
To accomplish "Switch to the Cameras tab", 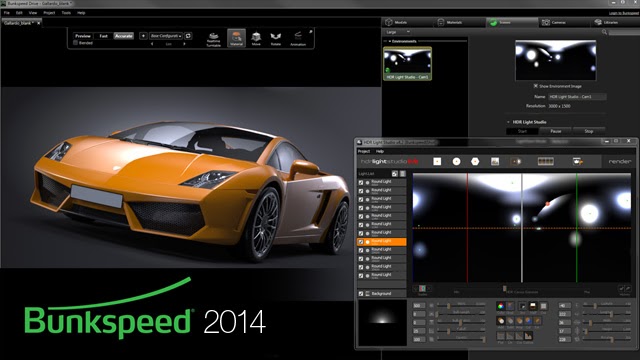I will pyautogui.click(x=554, y=22).
